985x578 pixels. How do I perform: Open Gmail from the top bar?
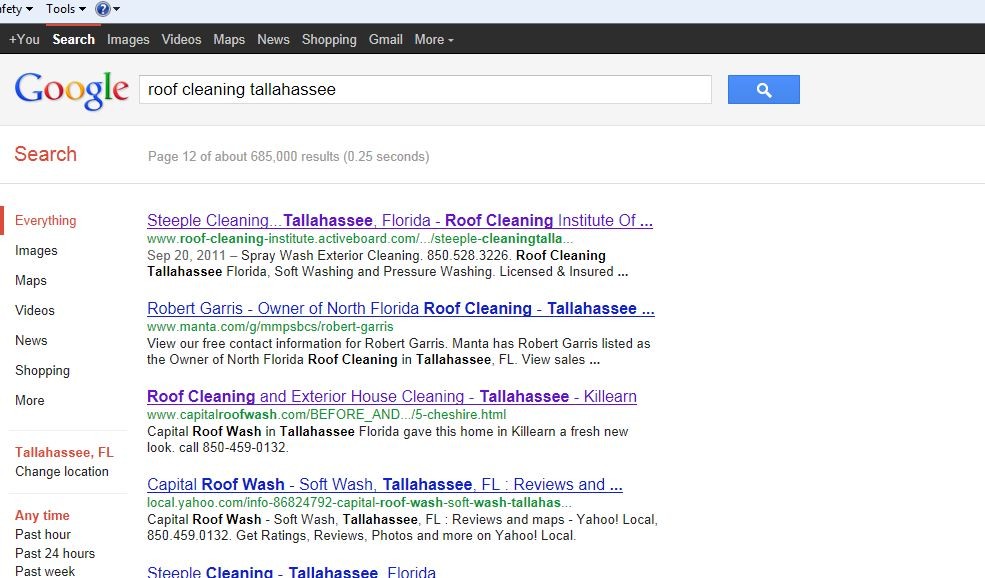coord(385,40)
